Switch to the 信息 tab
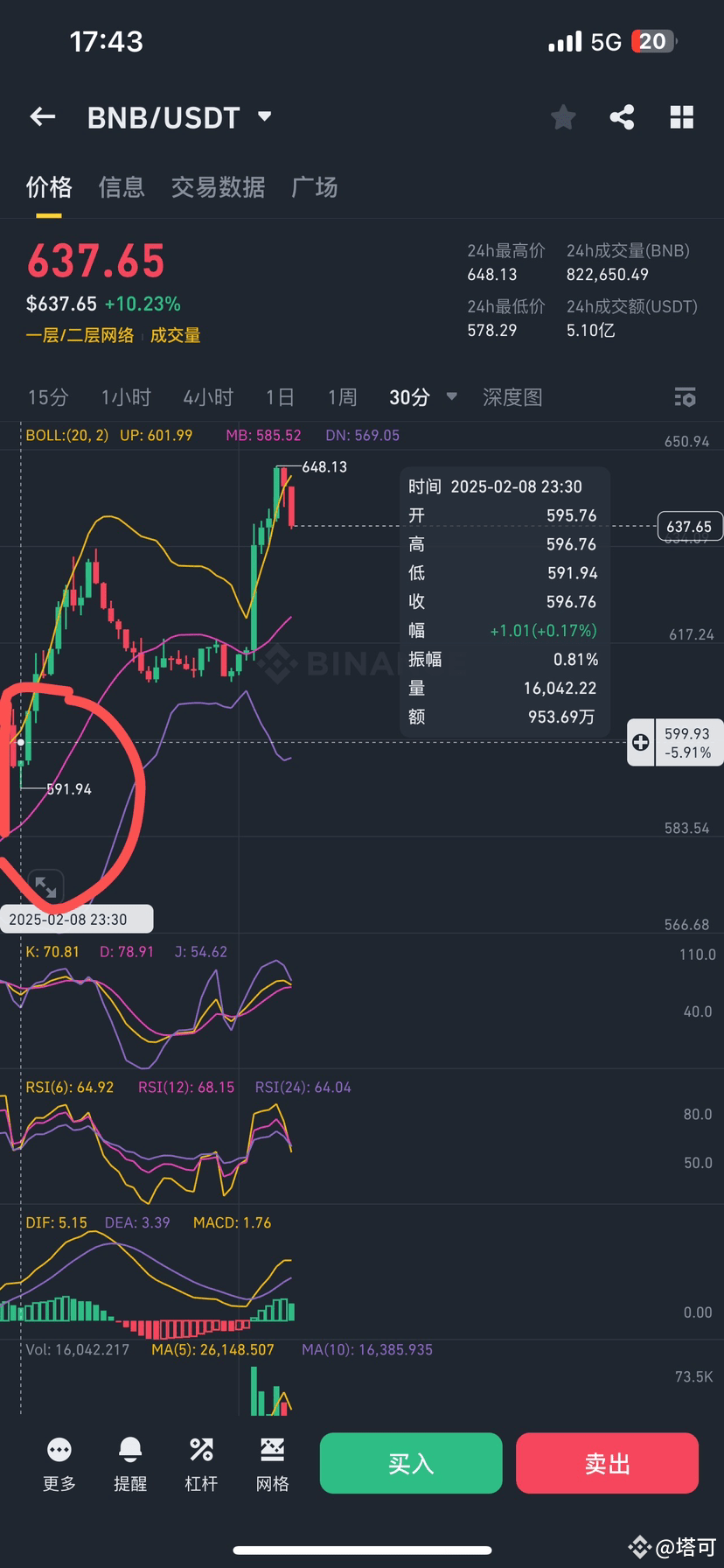Screen dimensions: 724x1568 click(x=122, y=187)
